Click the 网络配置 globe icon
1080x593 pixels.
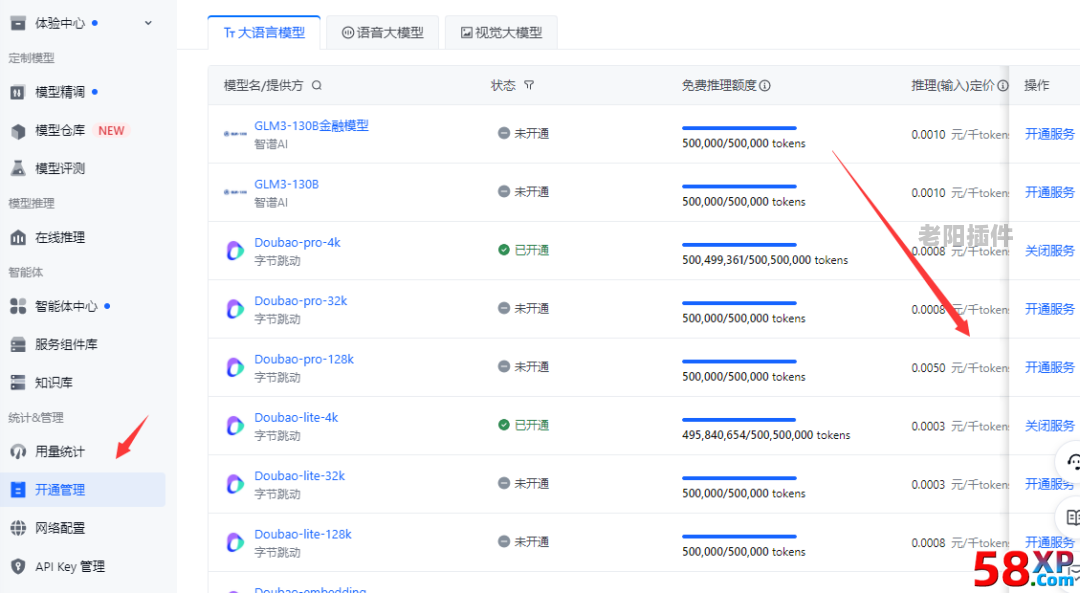pyautogui.click(x=18, y=528)
